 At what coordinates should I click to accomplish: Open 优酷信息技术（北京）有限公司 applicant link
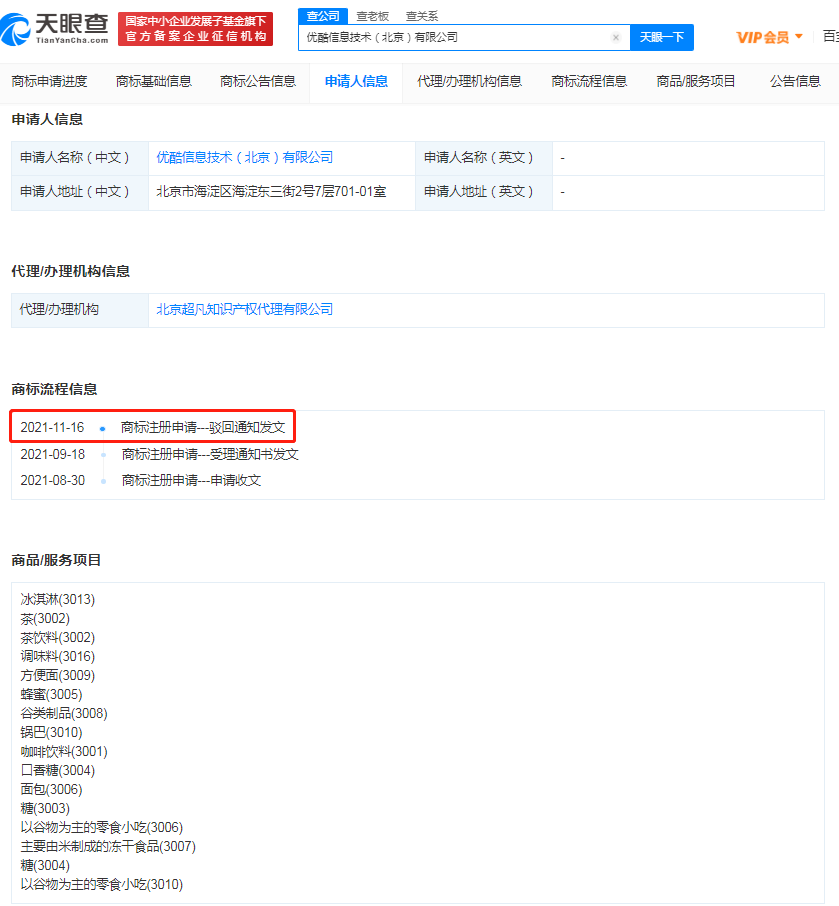tap(244, 158)
